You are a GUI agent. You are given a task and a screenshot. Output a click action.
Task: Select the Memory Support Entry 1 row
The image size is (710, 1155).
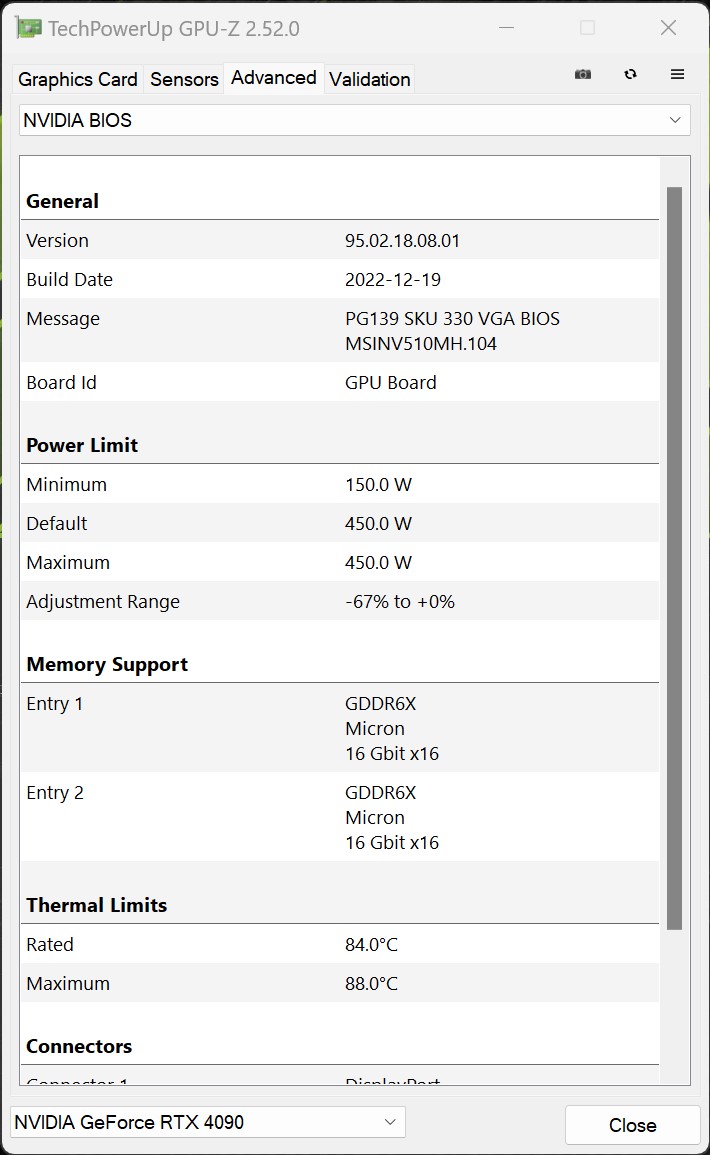[x=339, y=728]
